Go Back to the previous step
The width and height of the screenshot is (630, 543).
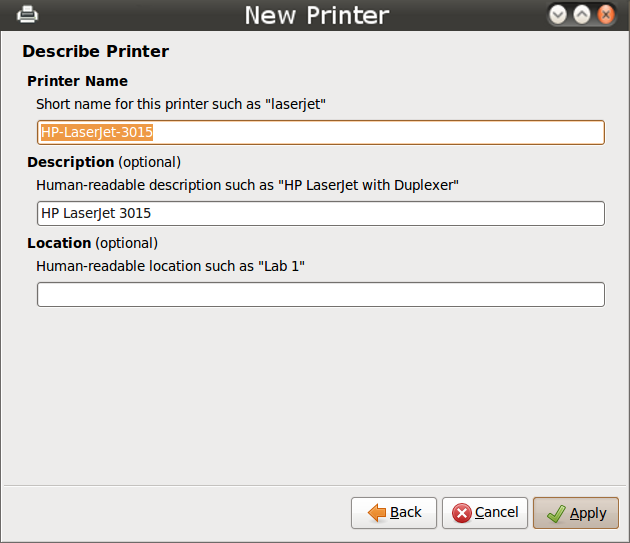click(x=394, y=513)
